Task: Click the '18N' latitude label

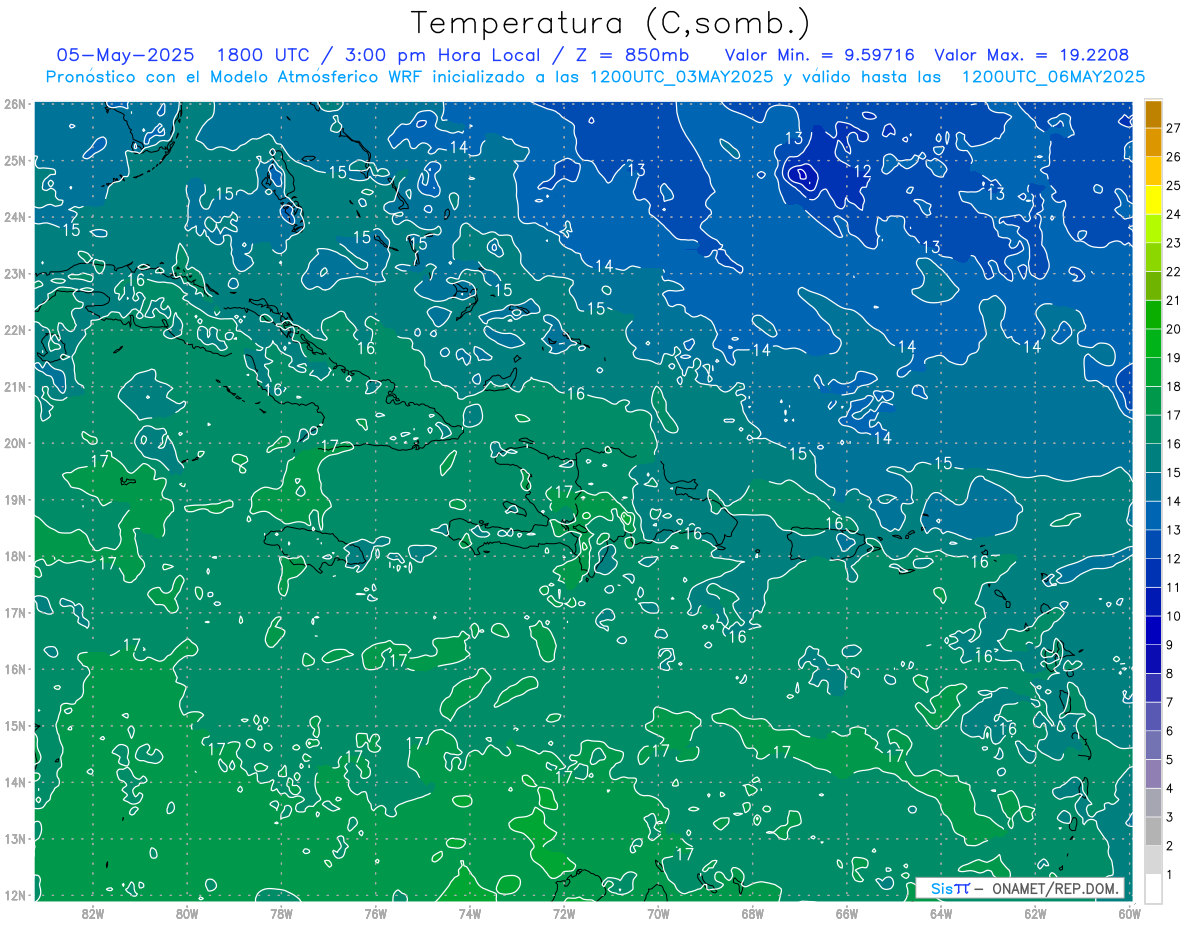Action: pyautogui.click(x=15, y=556)
